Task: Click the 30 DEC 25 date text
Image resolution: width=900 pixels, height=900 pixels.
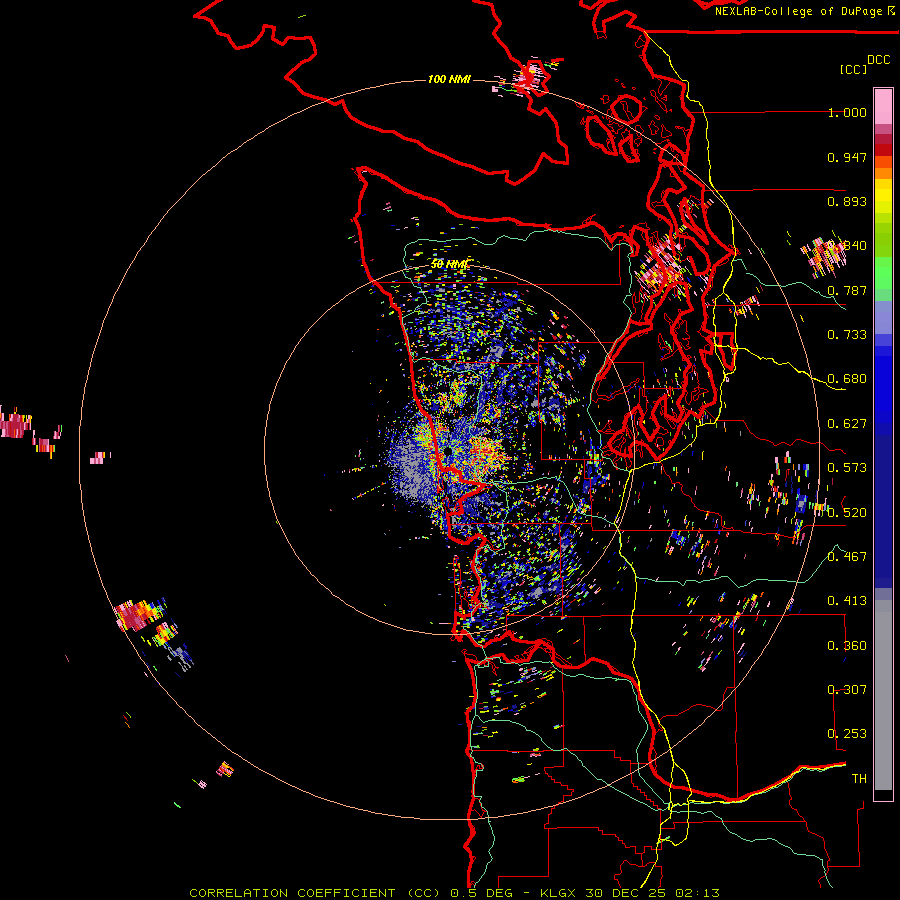Action: (628, 893)
